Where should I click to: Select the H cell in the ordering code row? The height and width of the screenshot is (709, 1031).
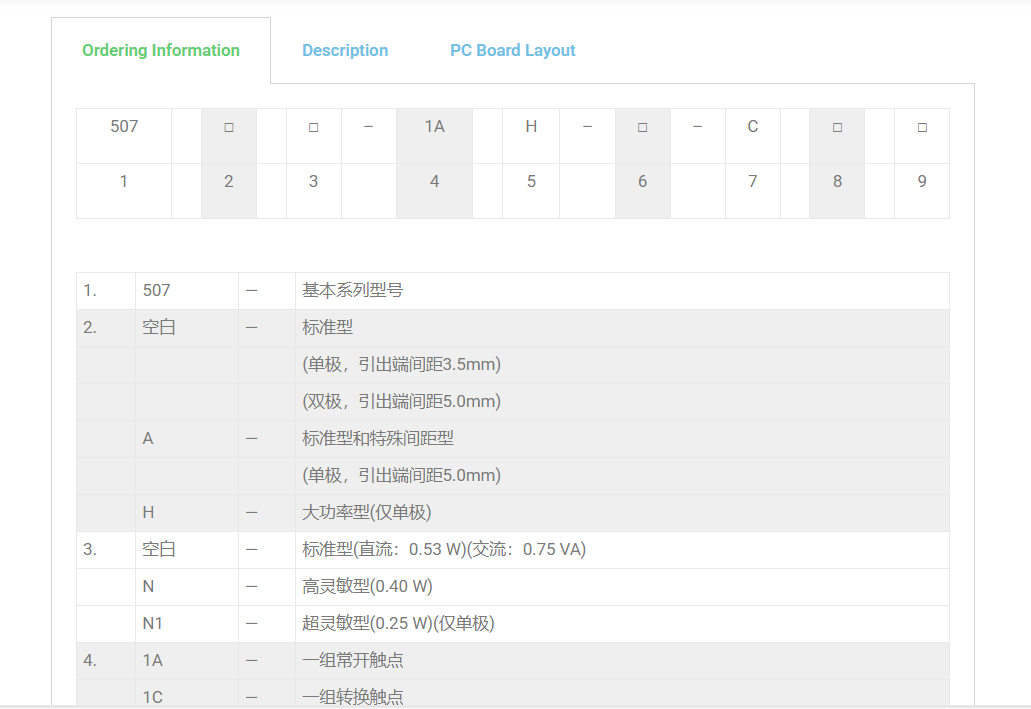click(531, 127)
